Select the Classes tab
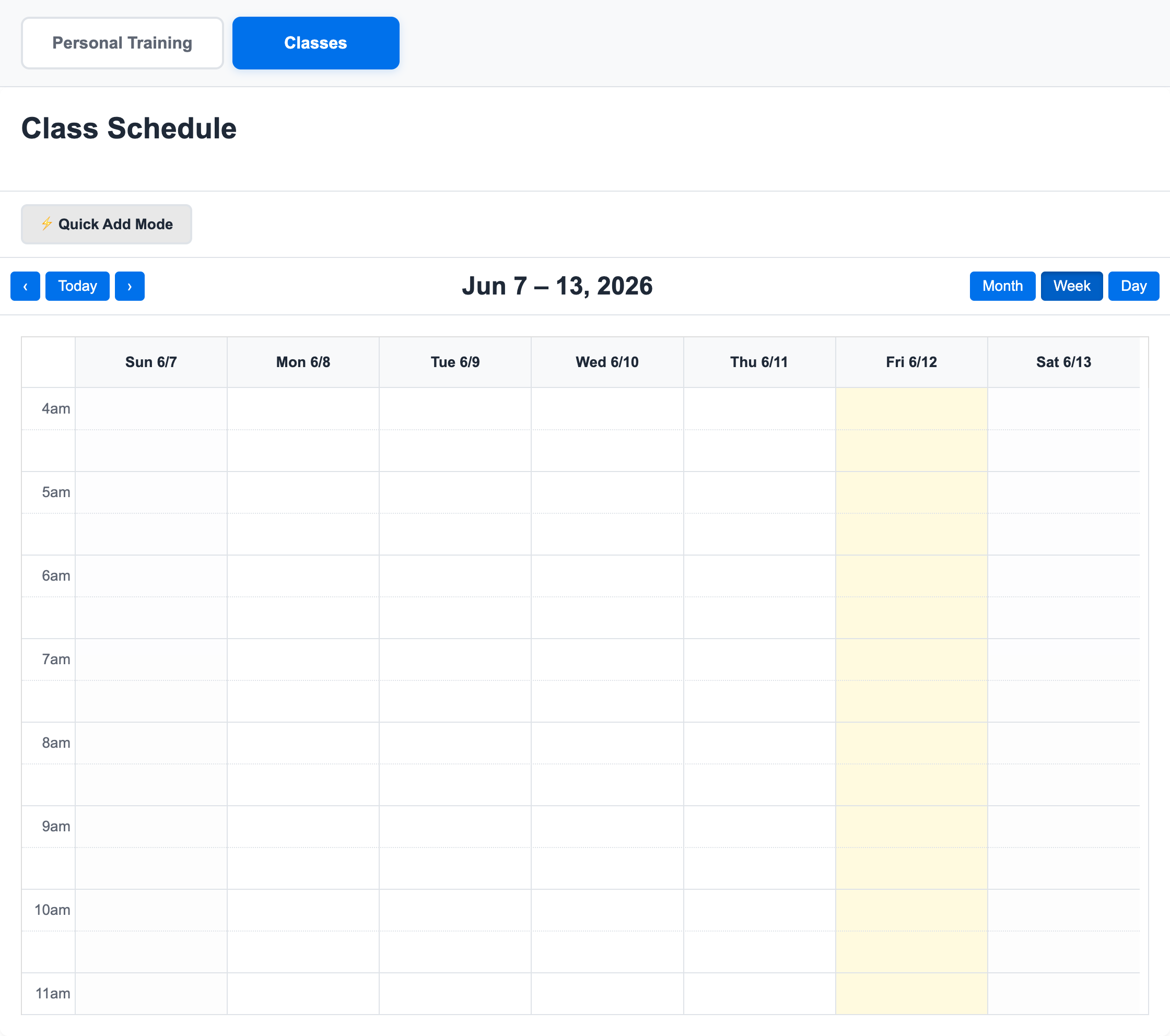The image size is (1170, 1036). (315, 43)
